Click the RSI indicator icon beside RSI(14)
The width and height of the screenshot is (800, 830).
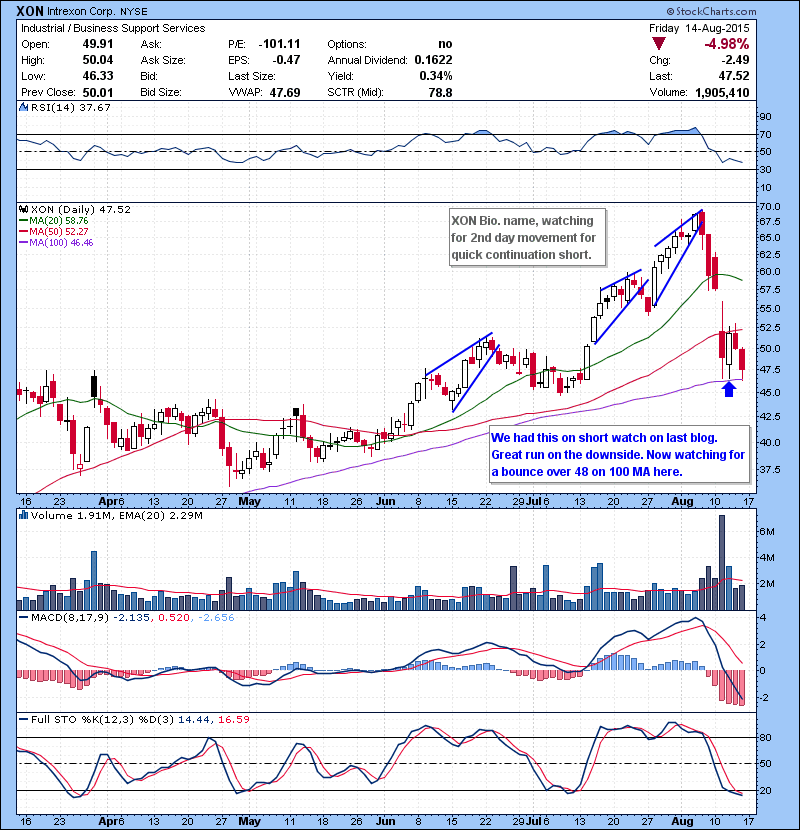point(23,107)
